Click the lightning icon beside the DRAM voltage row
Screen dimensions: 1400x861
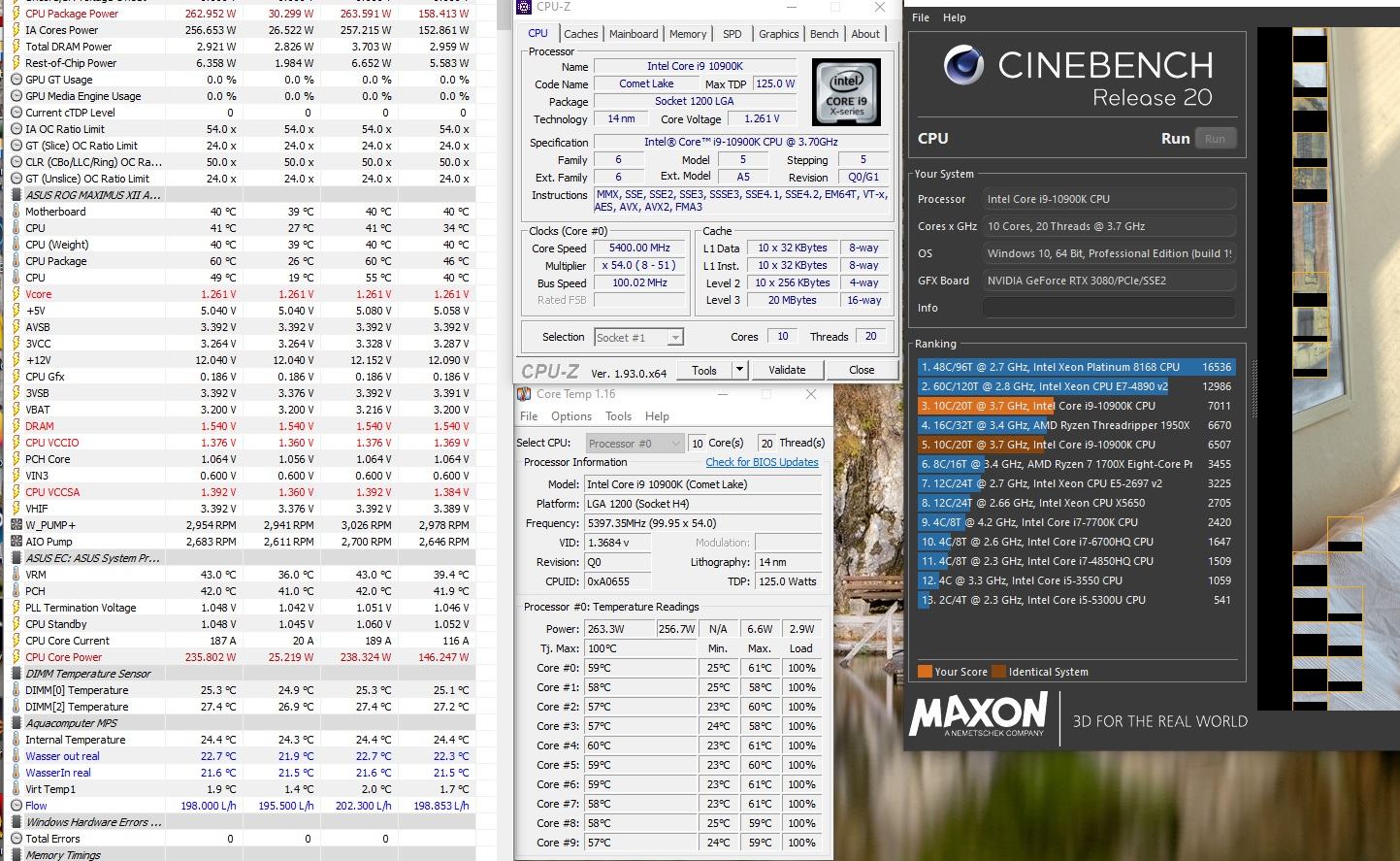click(16, 426)
